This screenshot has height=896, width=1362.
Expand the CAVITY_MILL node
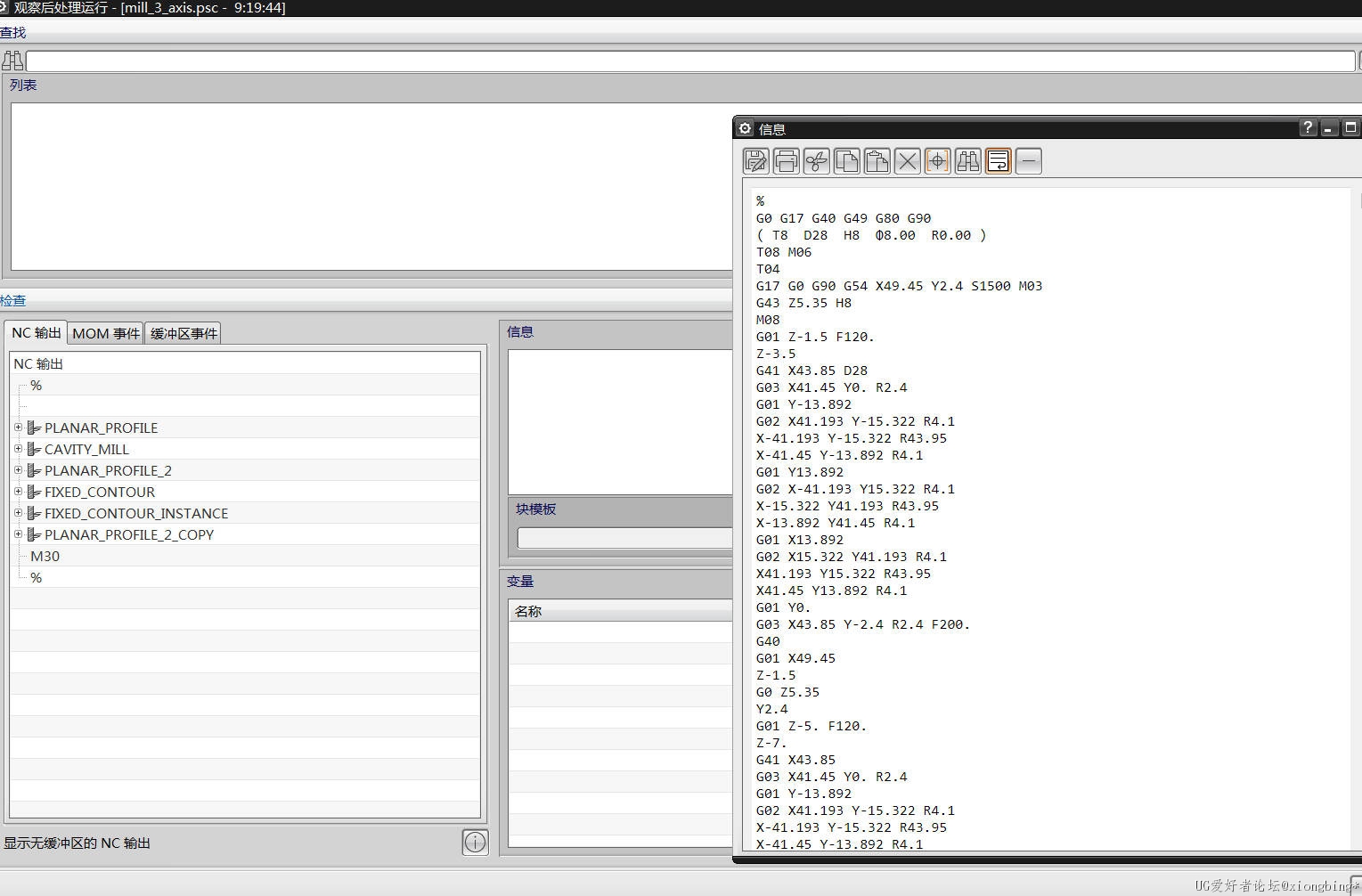click(x=18, y=449)
